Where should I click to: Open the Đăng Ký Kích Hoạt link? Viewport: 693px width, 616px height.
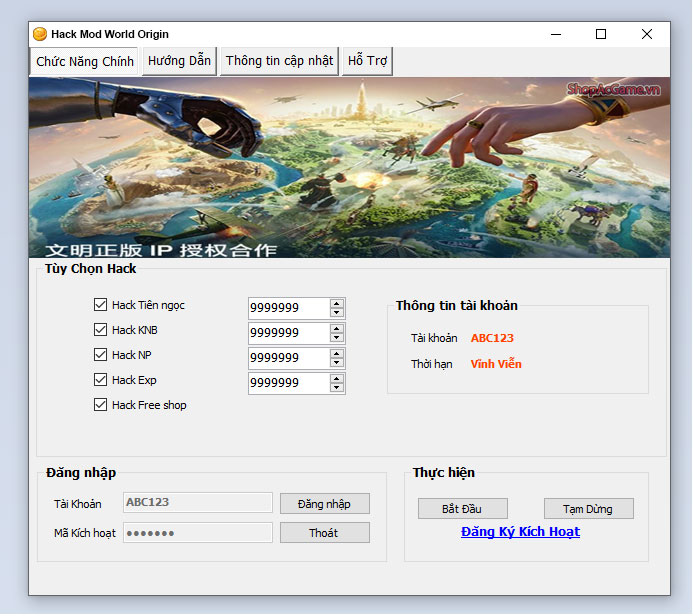(x=520, y=532)
